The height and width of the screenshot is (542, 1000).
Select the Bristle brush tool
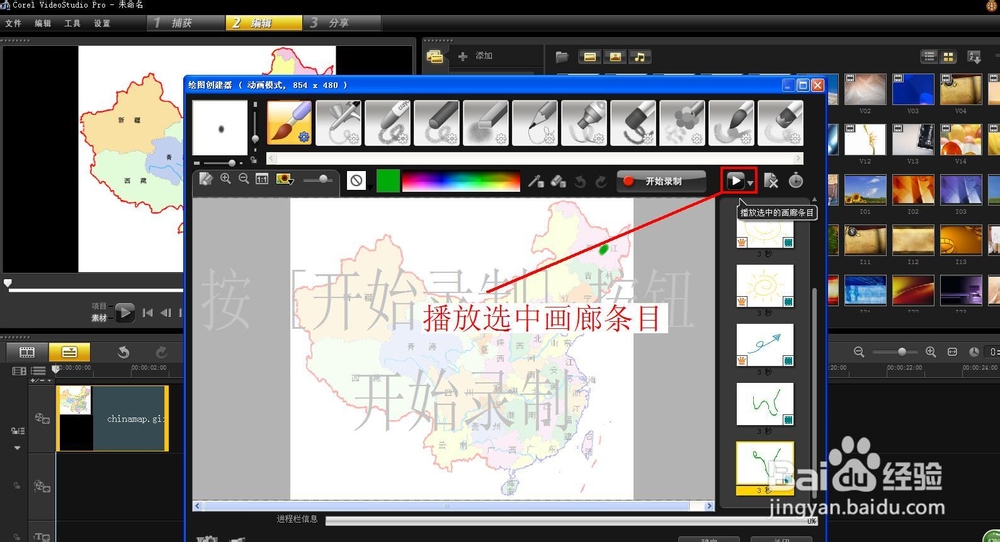click(x=781, y=122)
